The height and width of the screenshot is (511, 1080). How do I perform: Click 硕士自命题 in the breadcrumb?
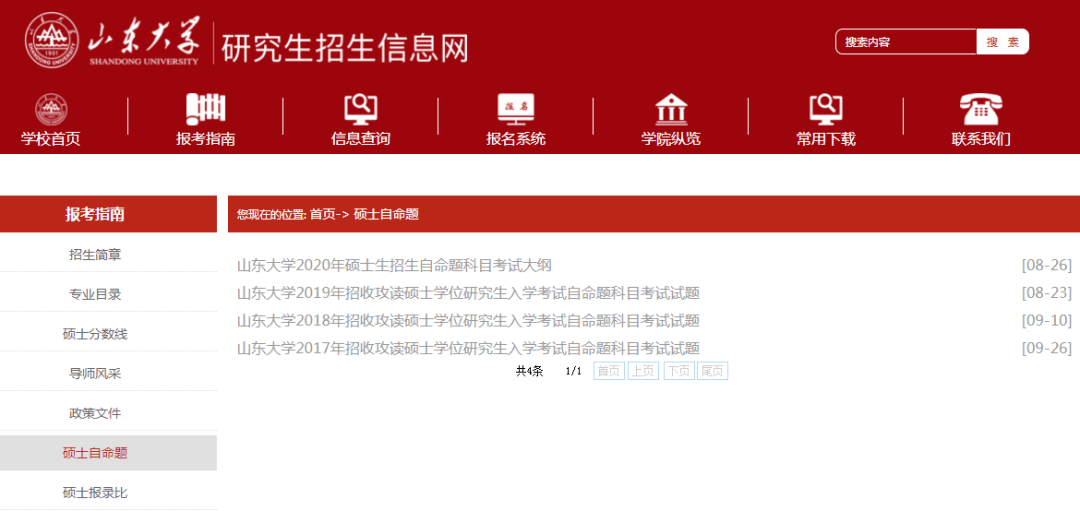coord(386,214)
